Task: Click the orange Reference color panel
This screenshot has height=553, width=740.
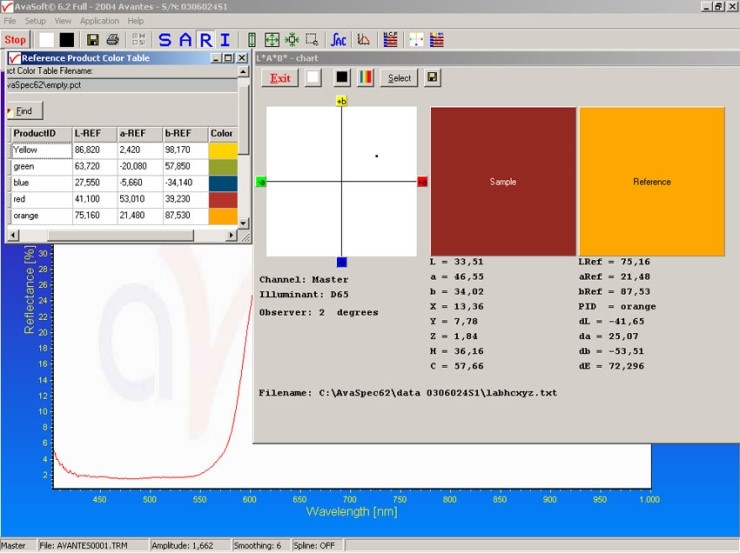Action: 652,182
